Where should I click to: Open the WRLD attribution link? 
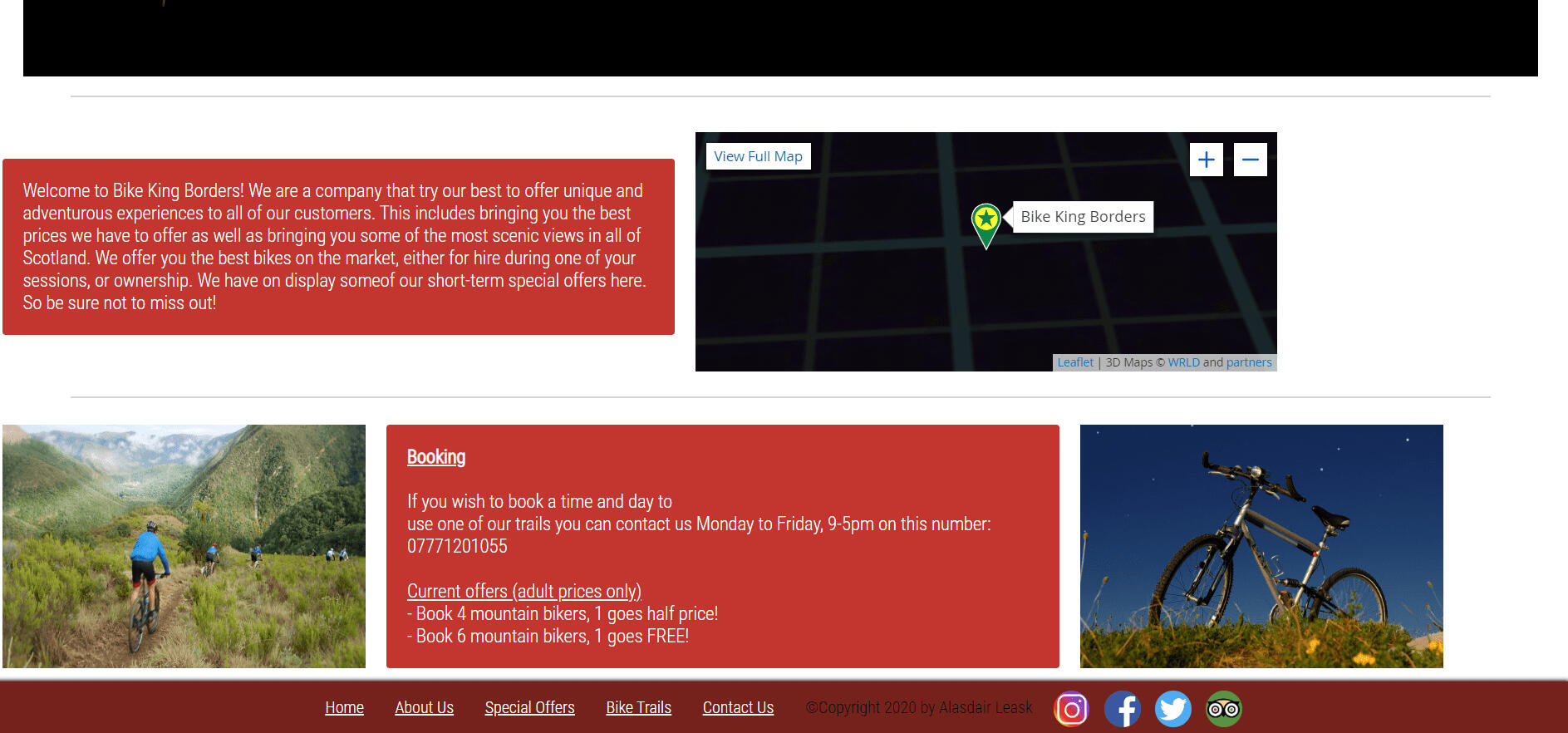[x=1183, y=362]
